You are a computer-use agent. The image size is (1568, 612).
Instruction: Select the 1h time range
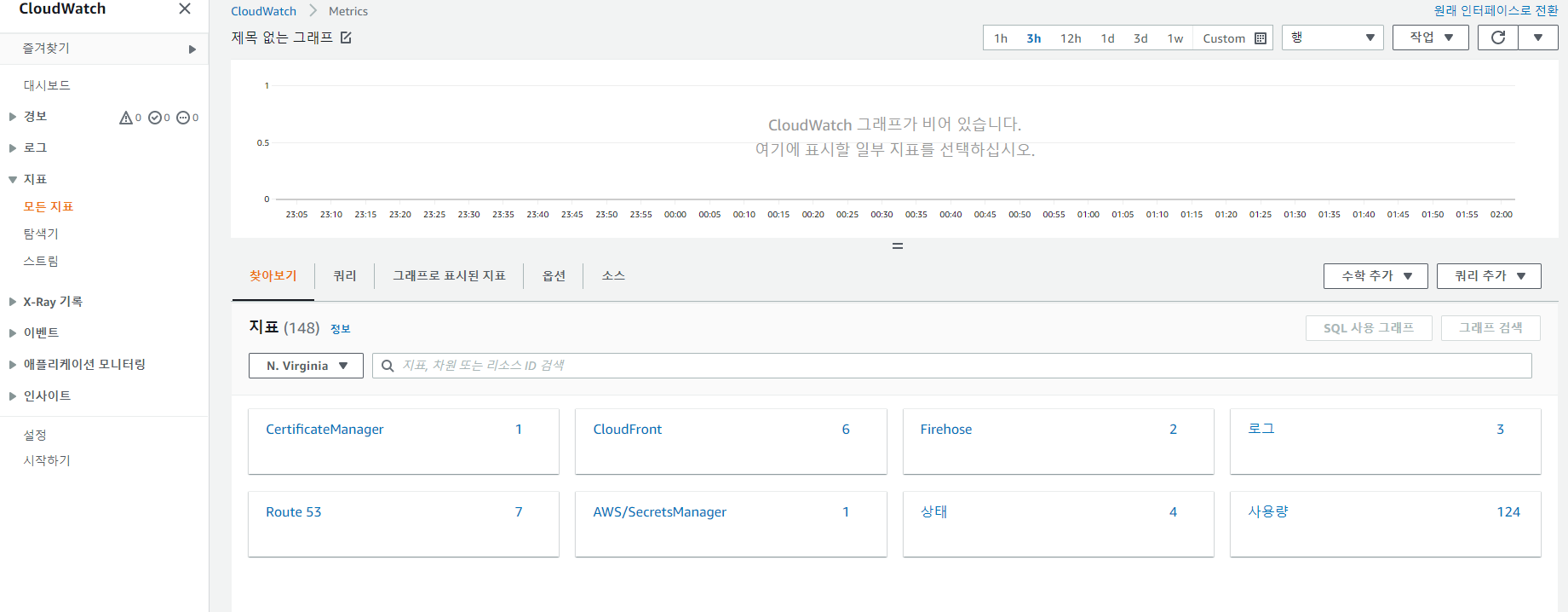pos(1001,38)
